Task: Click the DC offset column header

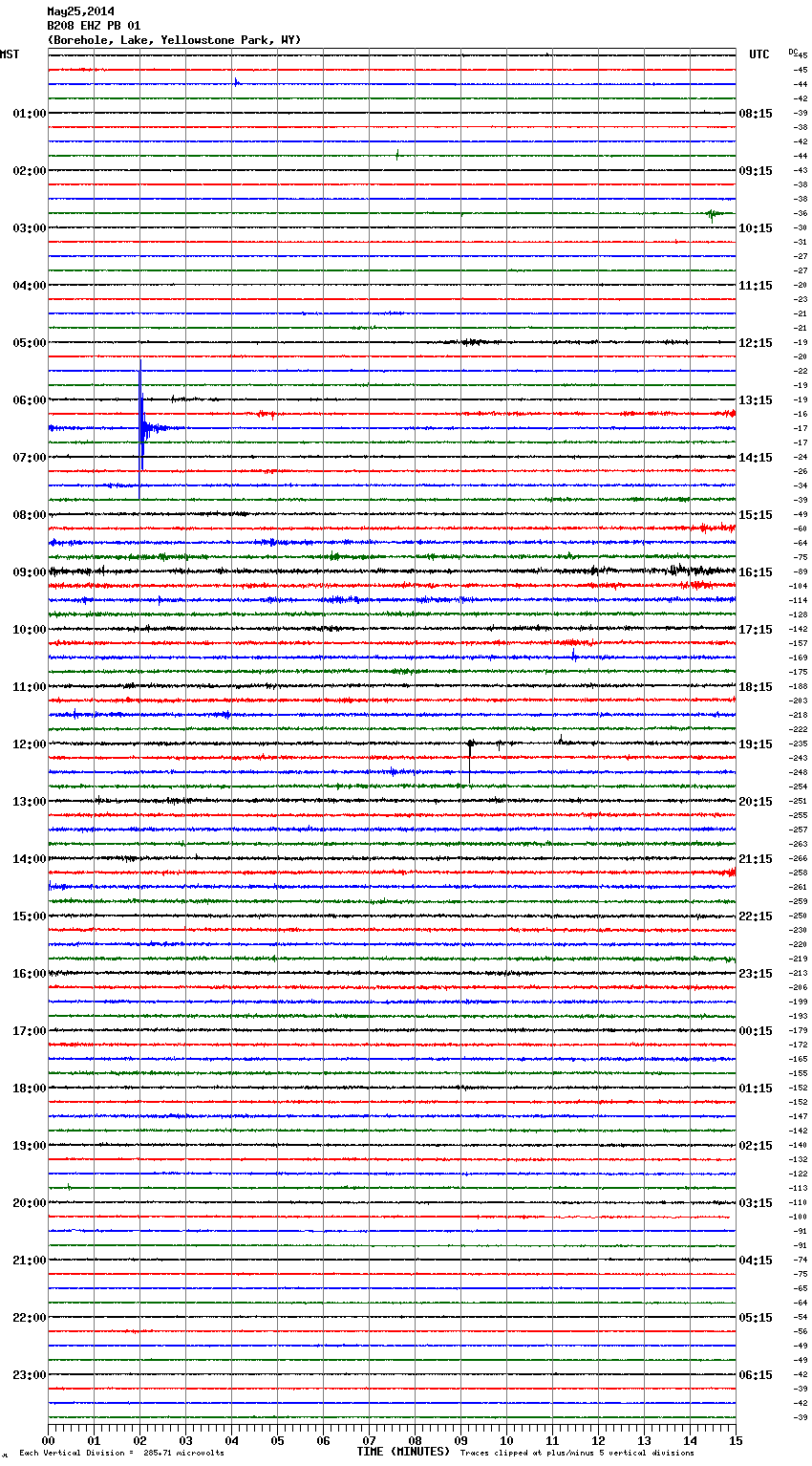Action: click(792, 52)
